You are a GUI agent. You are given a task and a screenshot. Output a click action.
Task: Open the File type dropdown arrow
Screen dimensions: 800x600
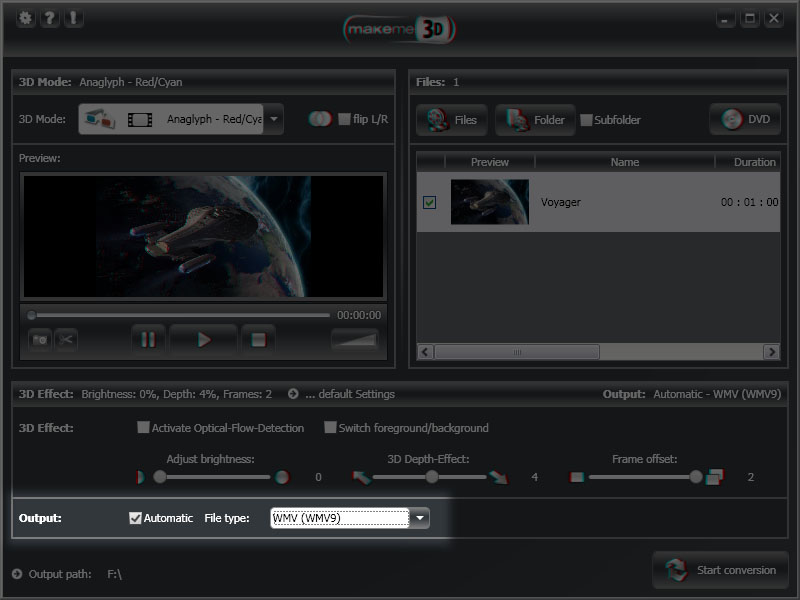tap(419, 518)
